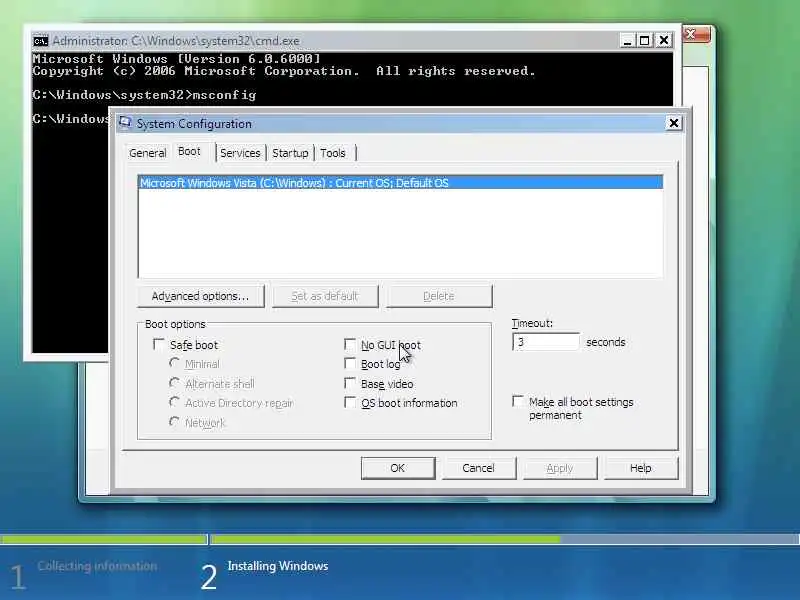Screen dimensions: 800x600
Task: Enable OS boot information checkbox
Action: [x=350, y=403]
